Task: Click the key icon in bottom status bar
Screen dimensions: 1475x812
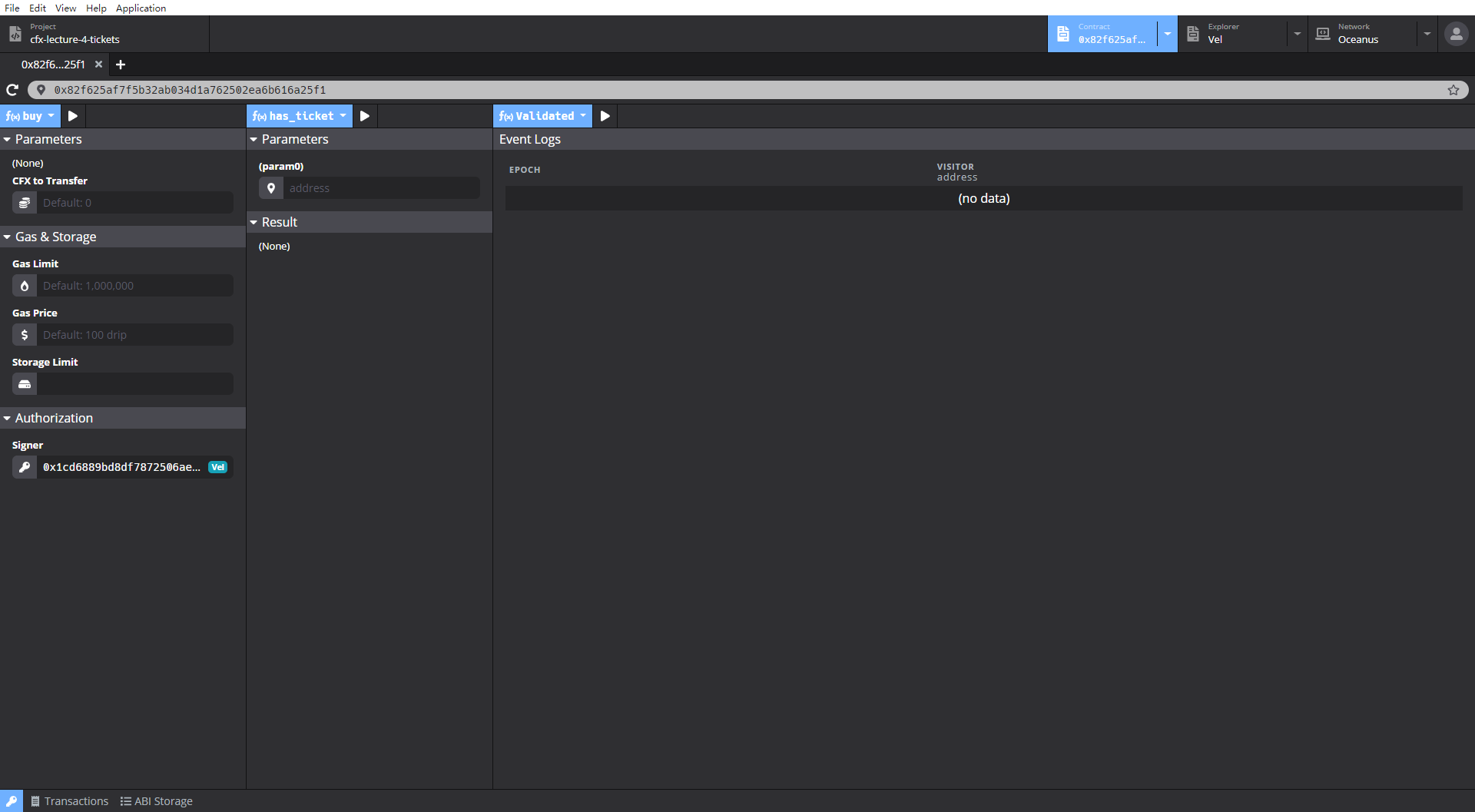Action: [x=12, y=801]
